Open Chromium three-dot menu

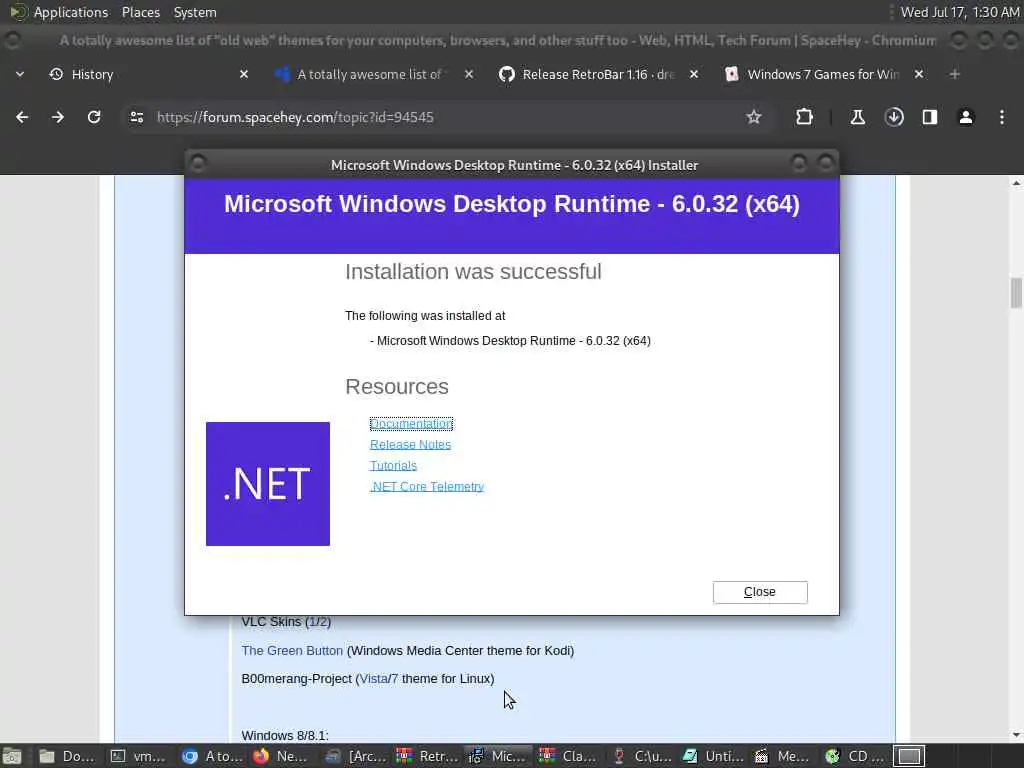(1002, 117)
